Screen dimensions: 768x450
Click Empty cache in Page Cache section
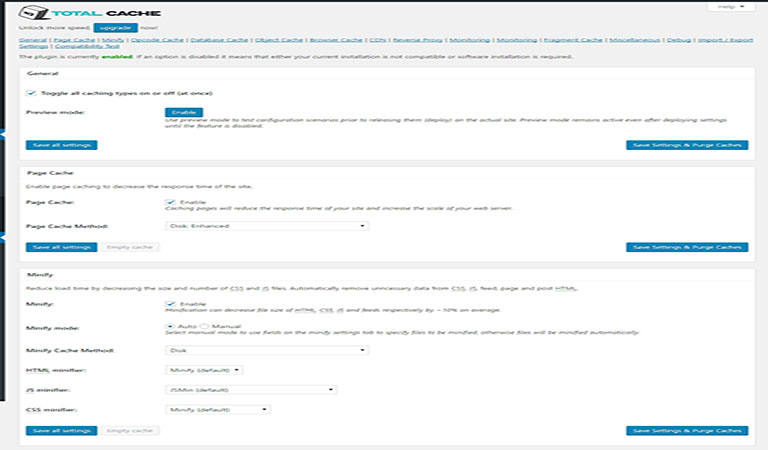pyautogui.click(x=130, y=247)
